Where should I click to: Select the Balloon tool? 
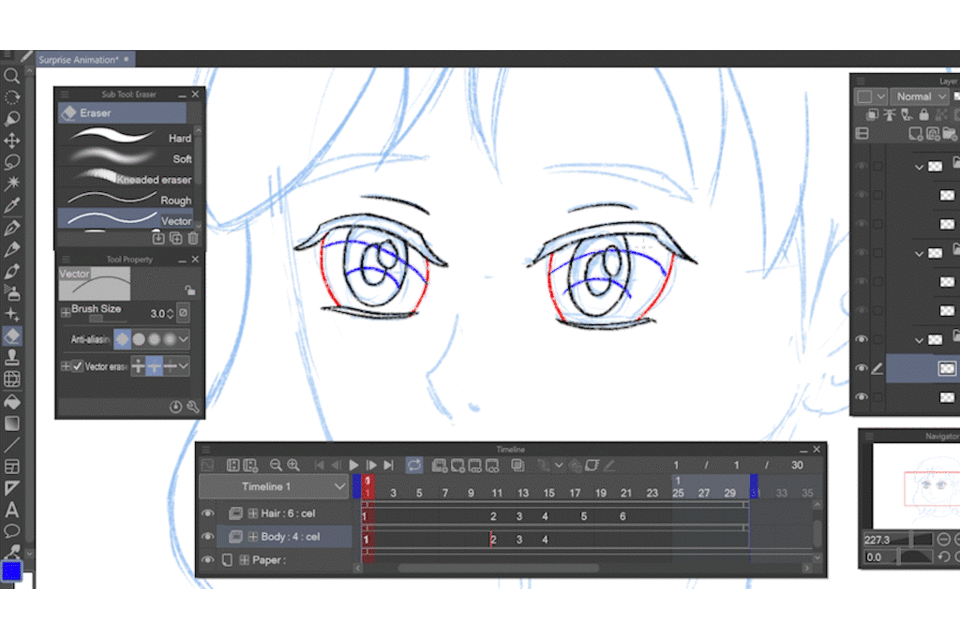tap(12, 531)
